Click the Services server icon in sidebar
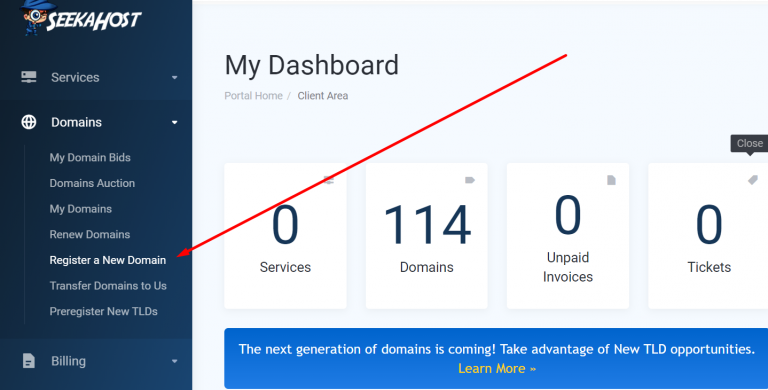This screenshot has height=390, width=768. click(29, 77)
